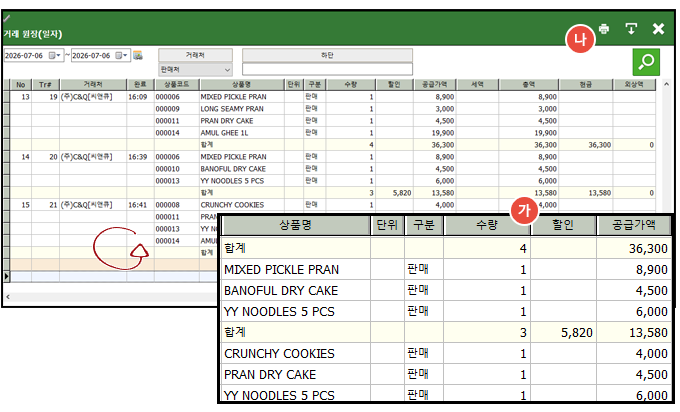Viewport: 680px width, 412px height.
Task: Click the pencil icon in the top-left corner
Action: (7, 18)
